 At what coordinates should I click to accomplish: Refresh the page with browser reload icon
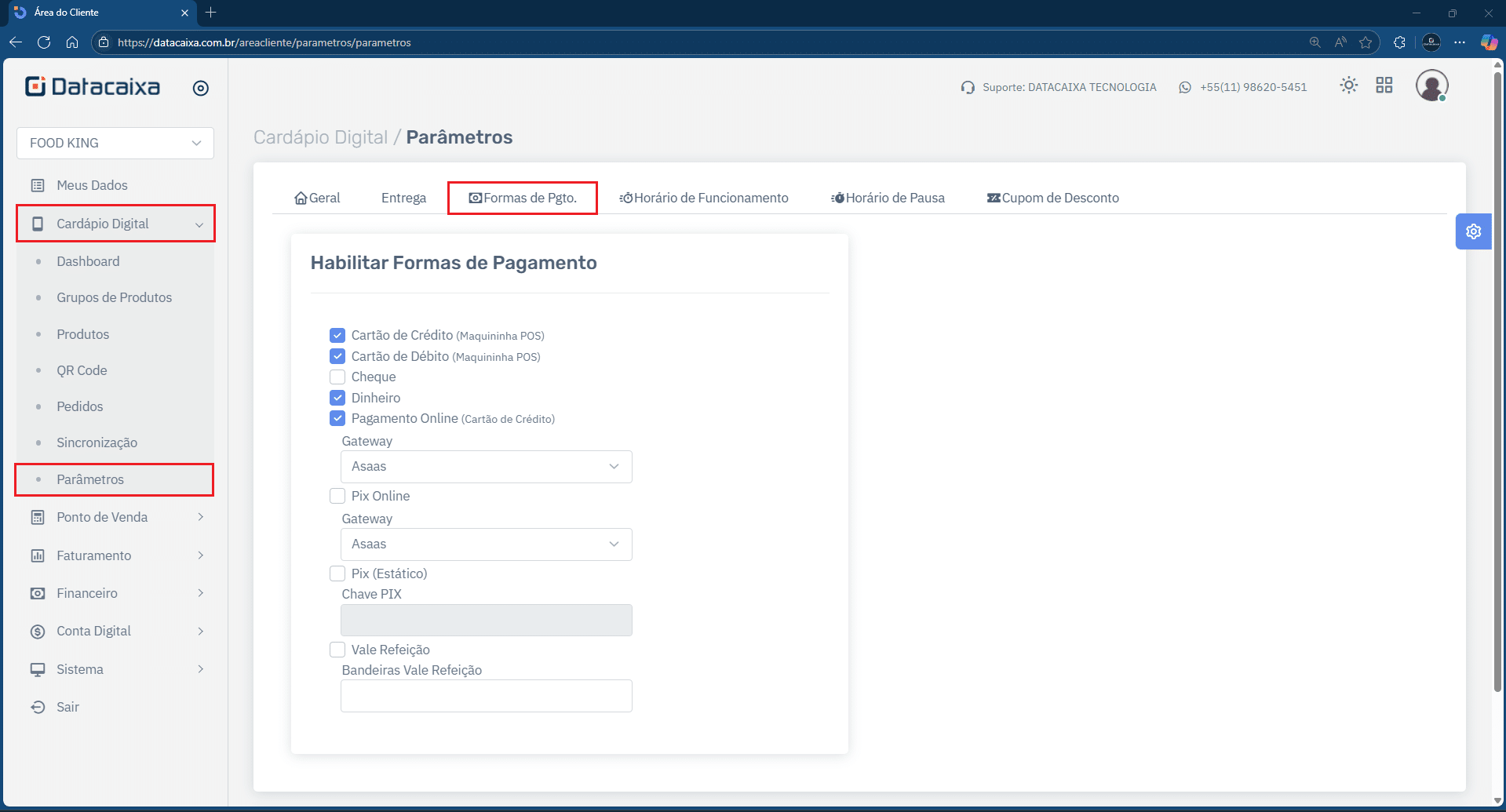[x=44, y=42]
